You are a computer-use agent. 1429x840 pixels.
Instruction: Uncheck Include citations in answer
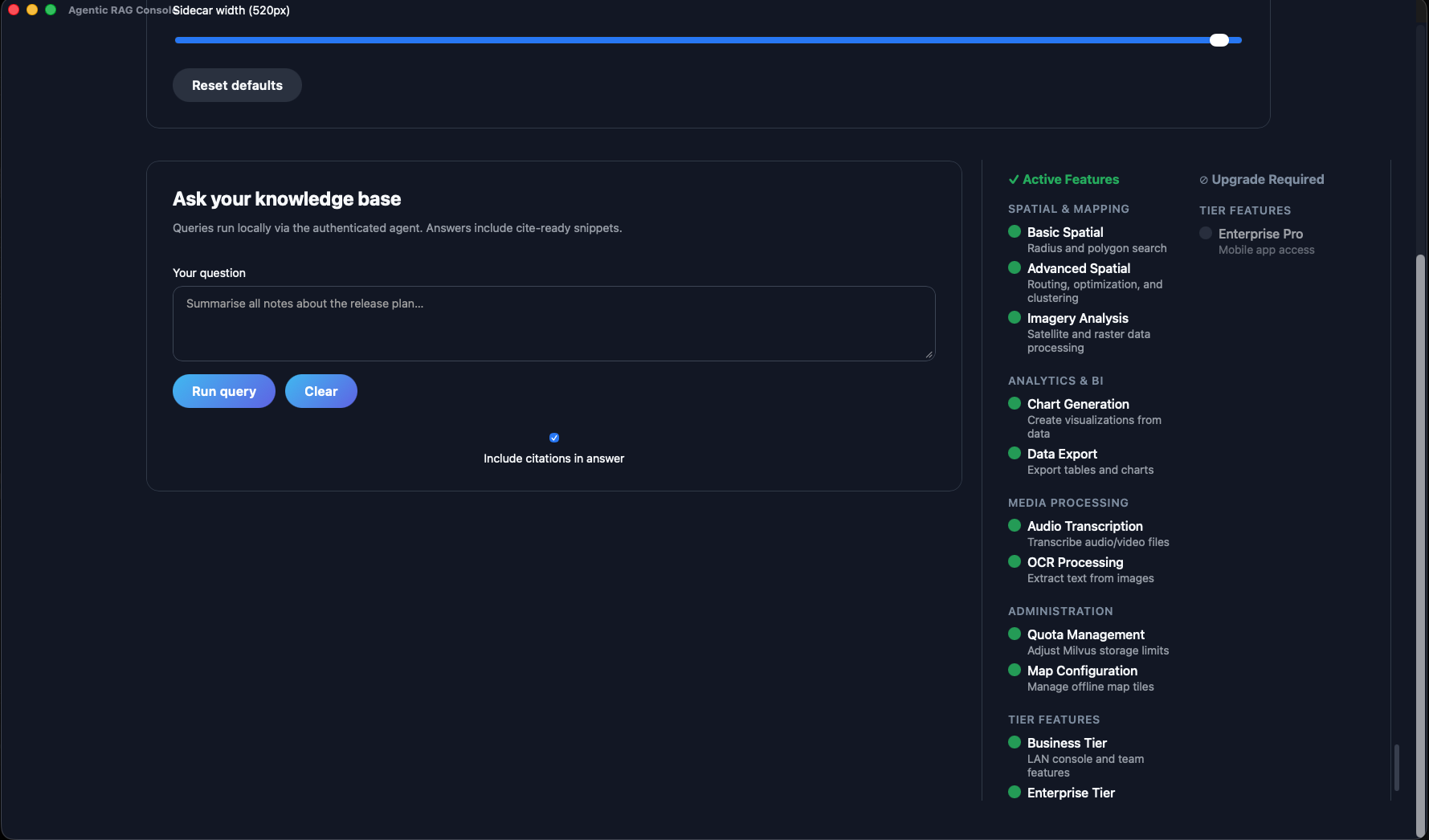553,438
